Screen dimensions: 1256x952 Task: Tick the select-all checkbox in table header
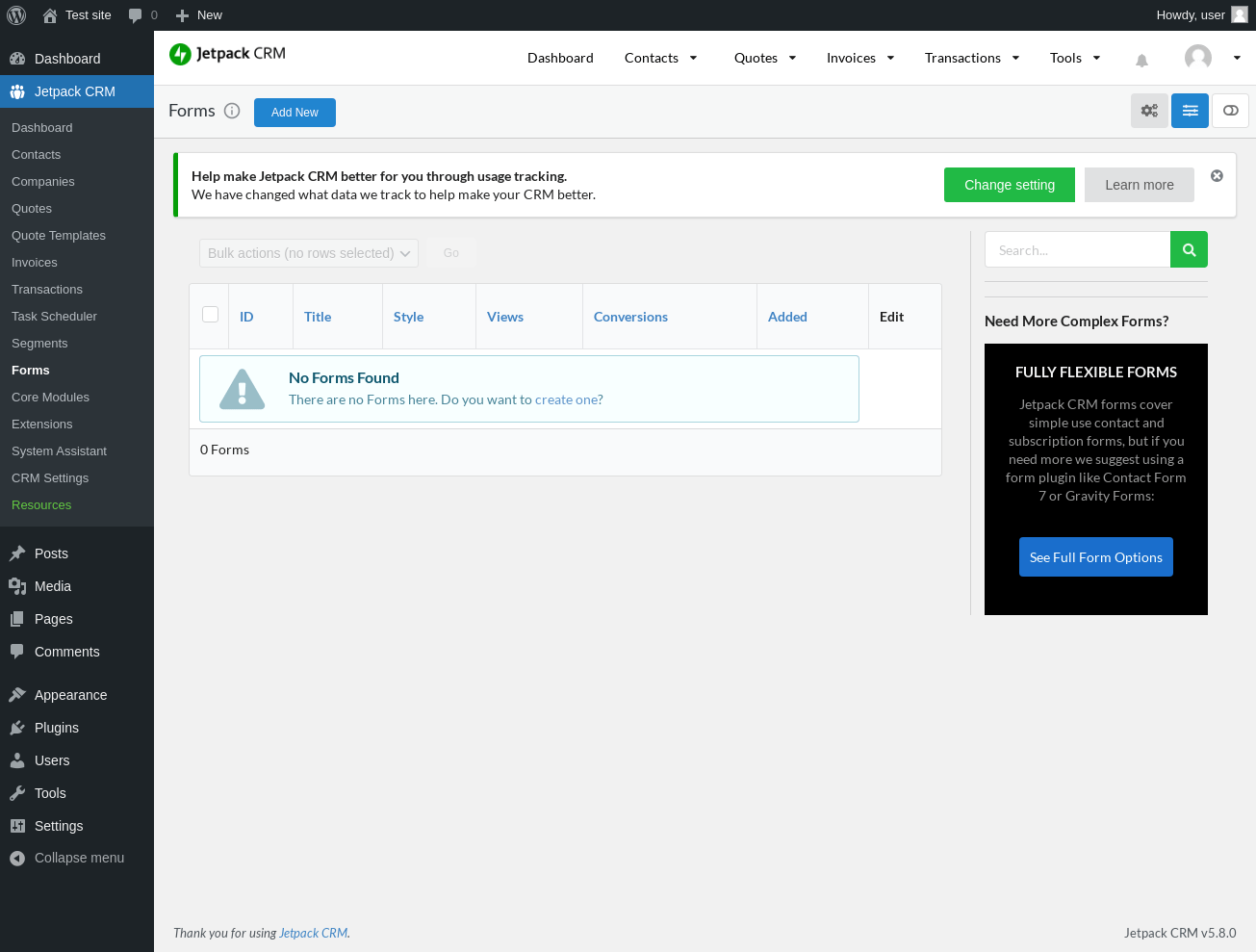(x=211, y=314)
